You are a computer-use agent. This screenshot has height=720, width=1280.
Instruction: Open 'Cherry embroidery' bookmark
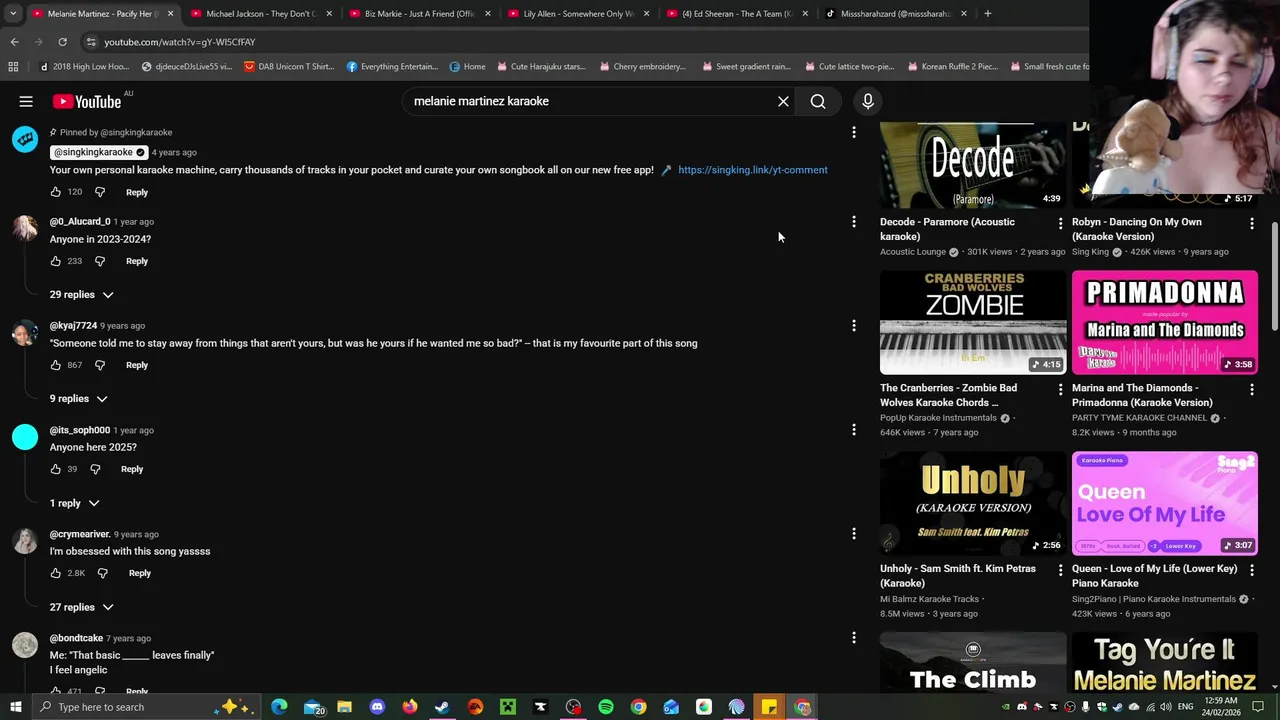(x=643, y=67)
